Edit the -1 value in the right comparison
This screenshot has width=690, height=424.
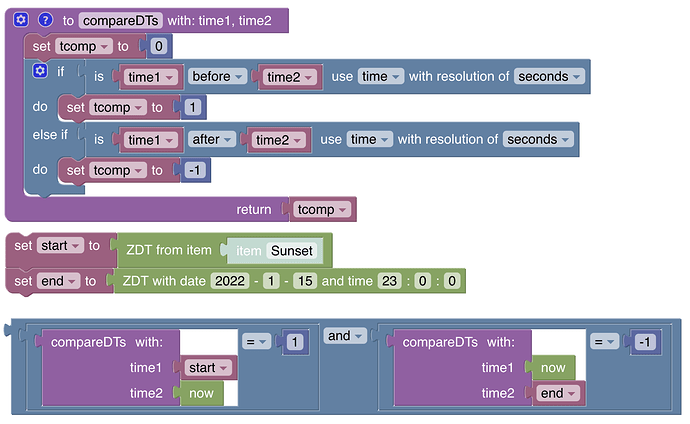pyautogui.click(x=645, y=342)
